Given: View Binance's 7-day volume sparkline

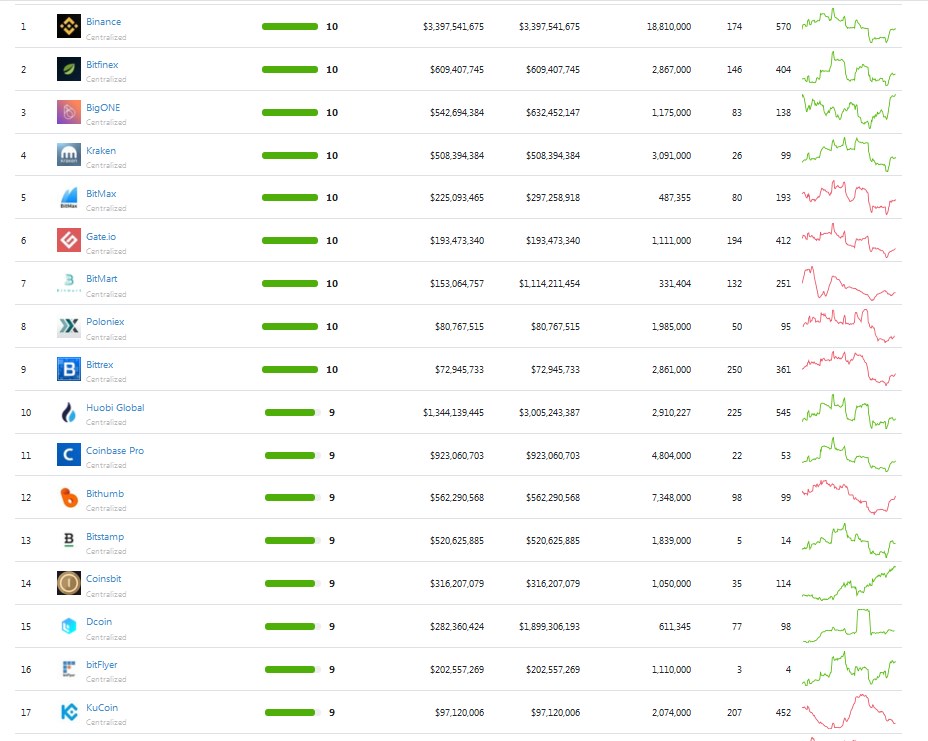Looking at the screenshot, I should [849, 26].
